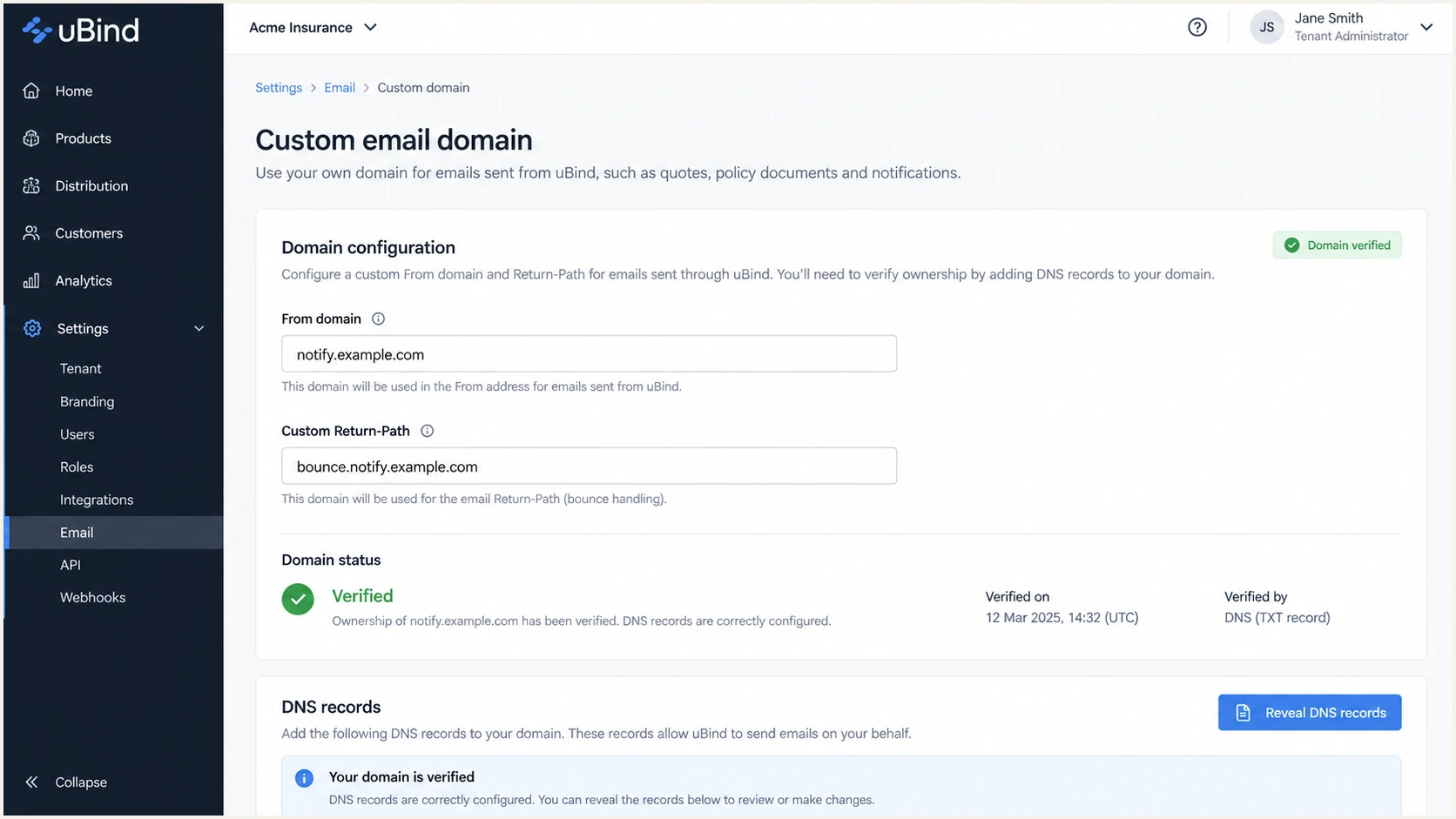Click the green Verified checkmark icon
The width and height of the screenshot is (1456, 819).
pos(298,599)
